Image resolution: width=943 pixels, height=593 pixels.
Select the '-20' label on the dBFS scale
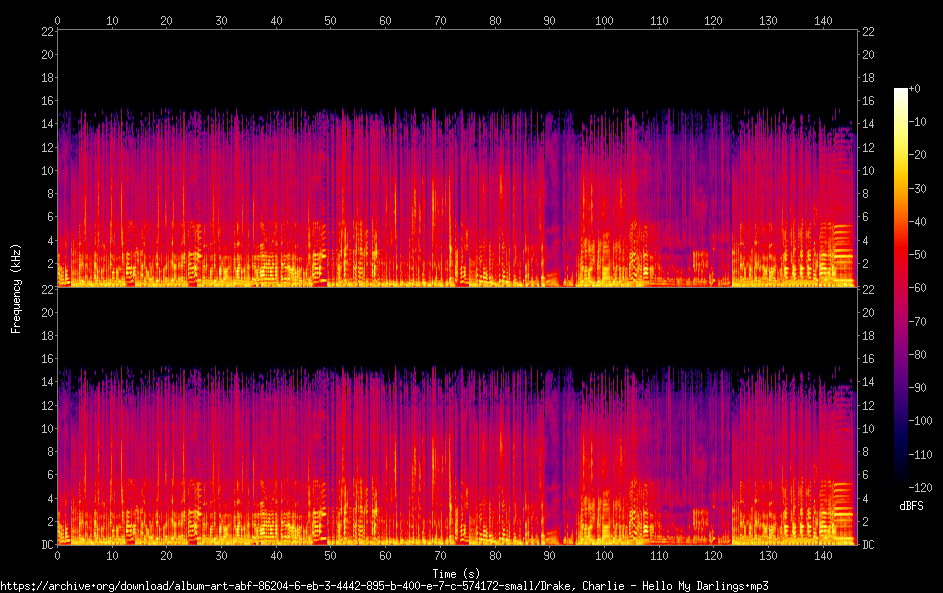(918, 155)
